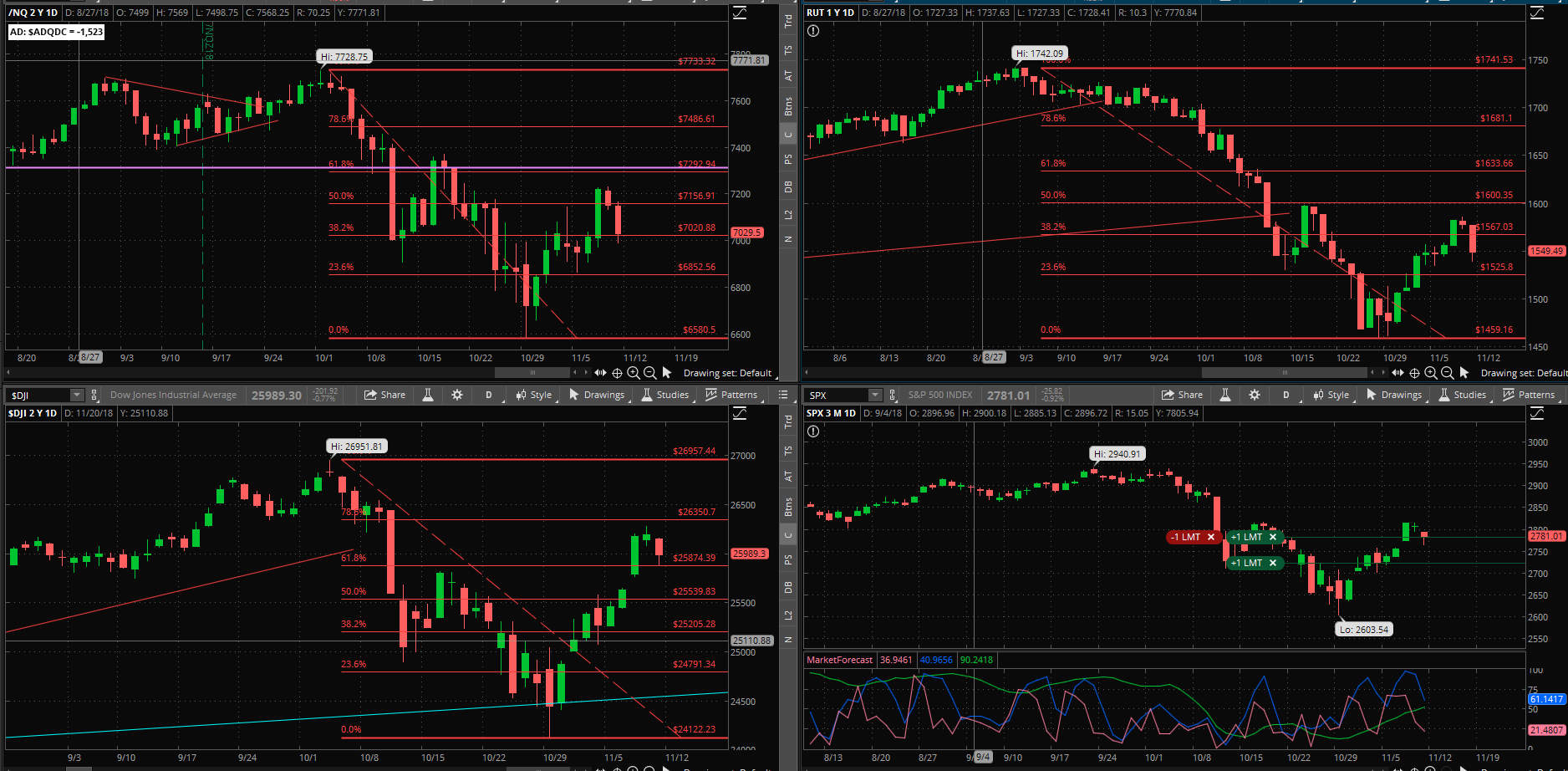Click the RUT chart scale settings icon

pos(1537,13)
